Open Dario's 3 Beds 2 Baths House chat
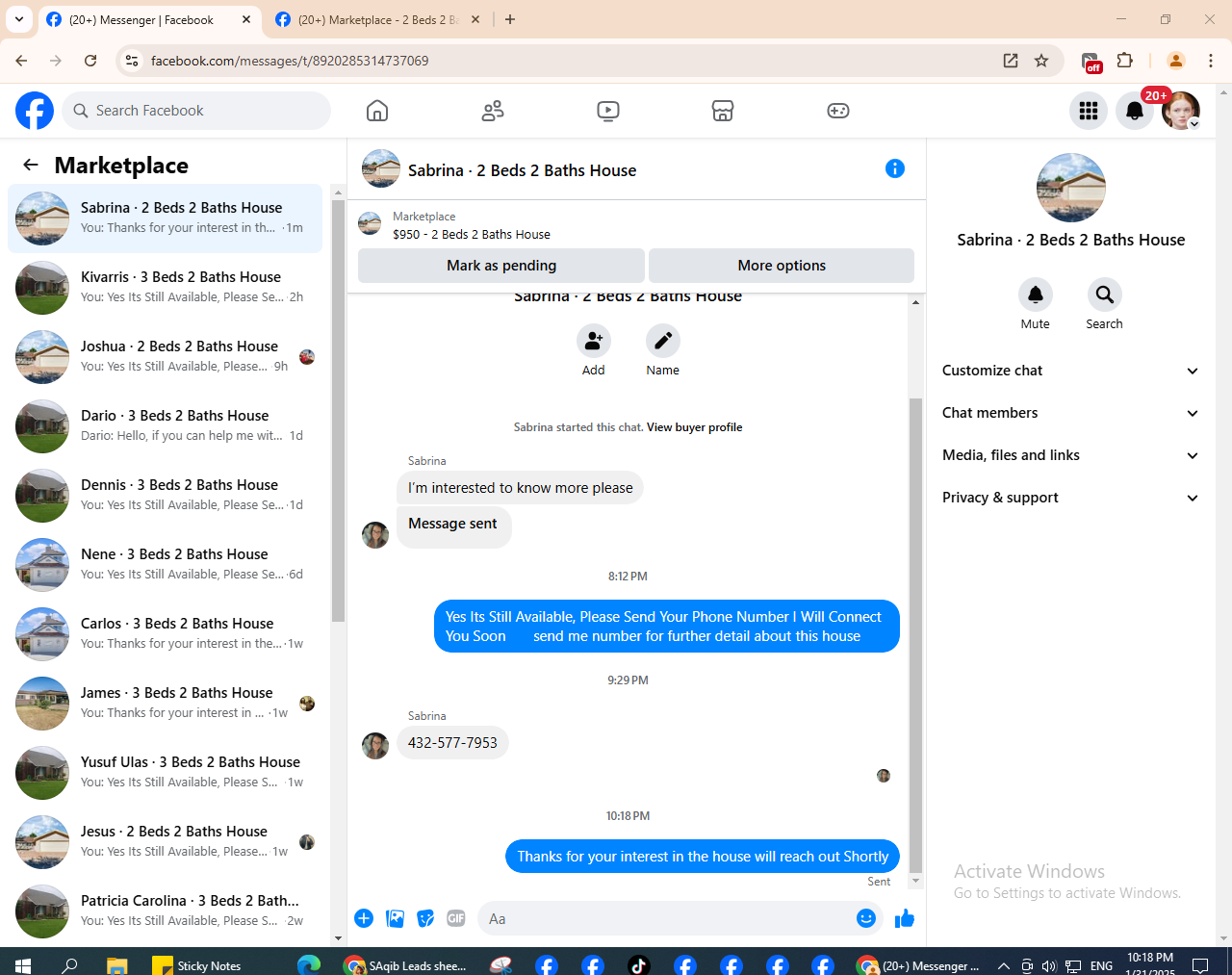 click(166, 426)
